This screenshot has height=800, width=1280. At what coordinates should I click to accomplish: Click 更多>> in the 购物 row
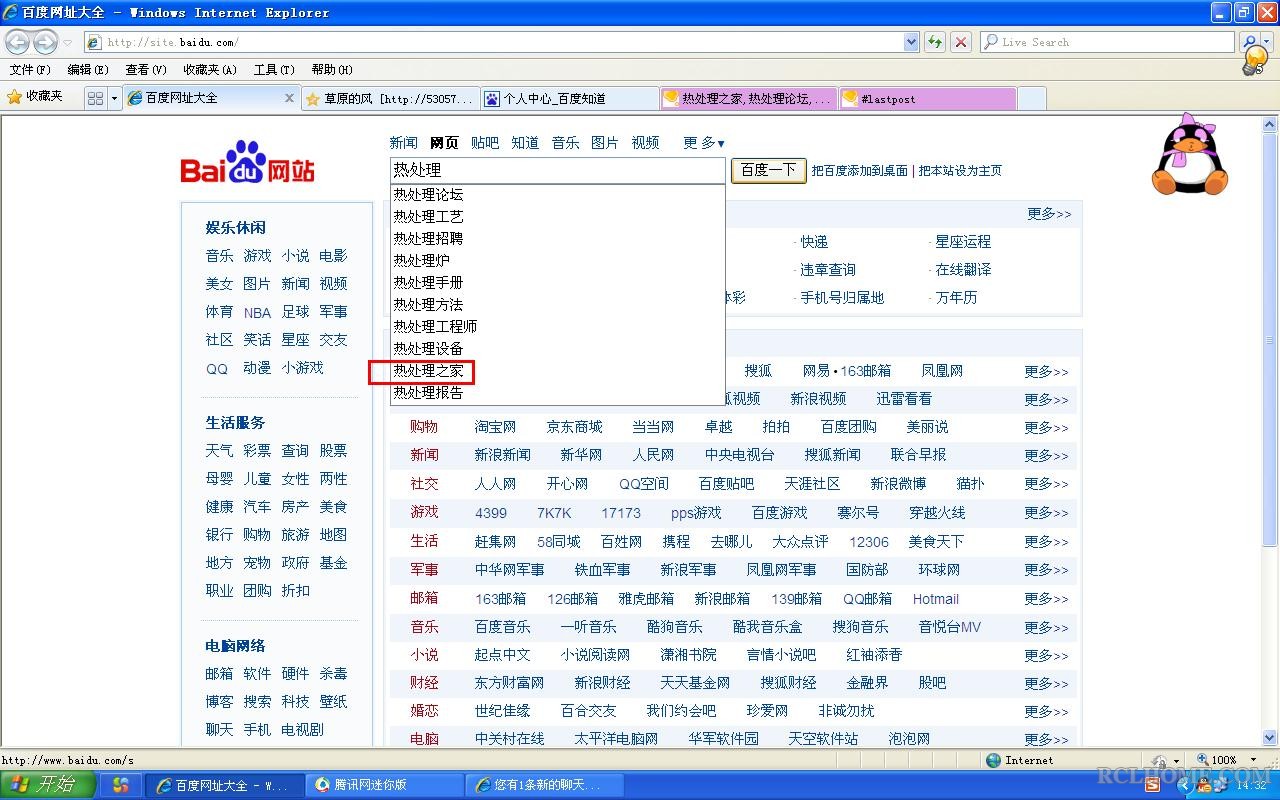1046,427
